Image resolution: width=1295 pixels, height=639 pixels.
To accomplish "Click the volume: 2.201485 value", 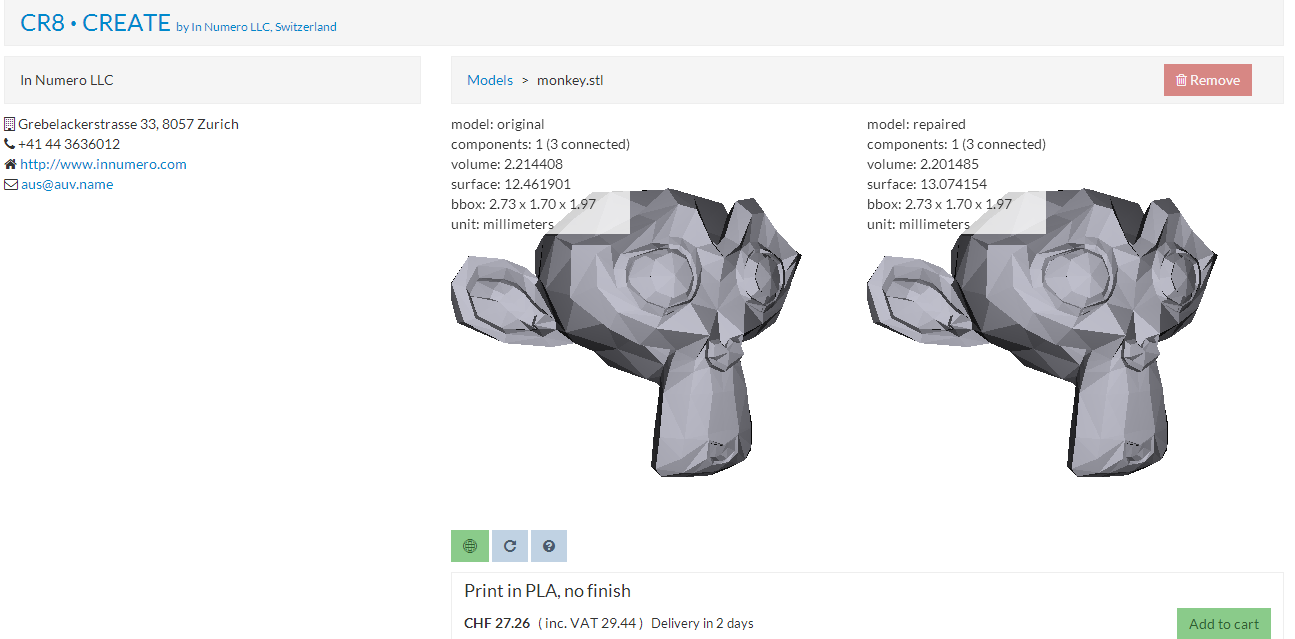I will pyautogui.click(x=922, y=164).
